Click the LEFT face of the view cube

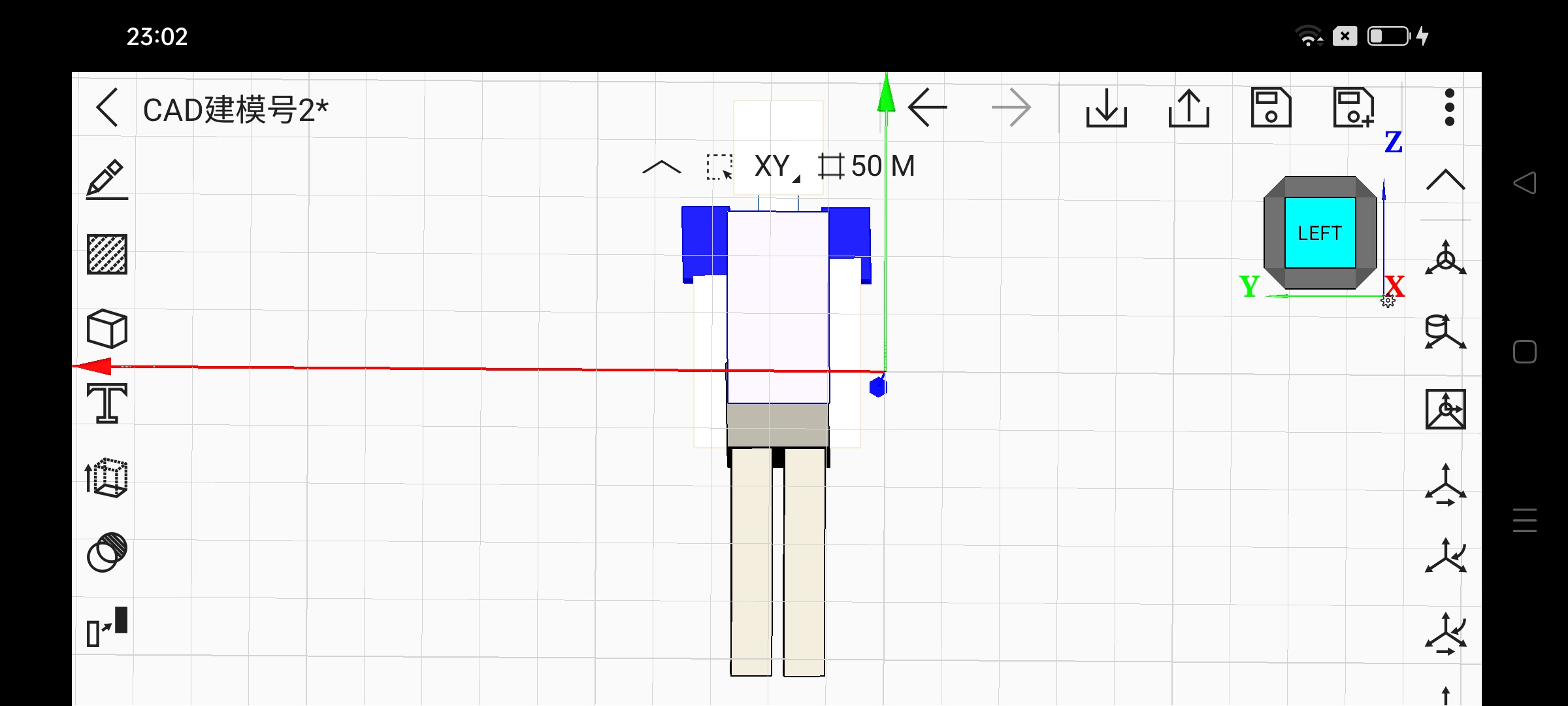(1320, 233)
